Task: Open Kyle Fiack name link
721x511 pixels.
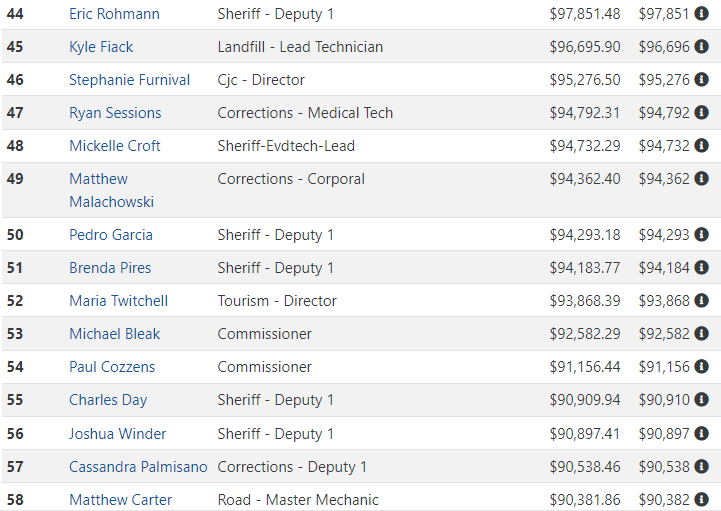Action: (101, 47)
